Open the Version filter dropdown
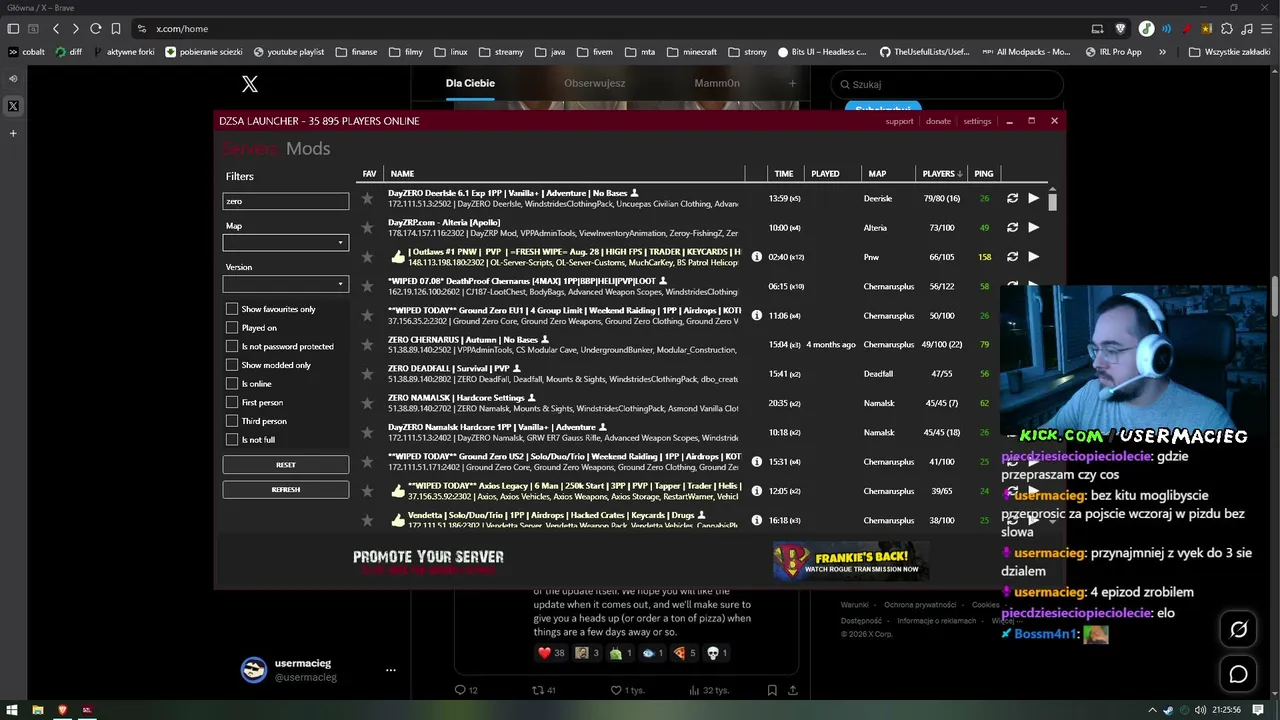The image size is (1280, 720). pos(286,284)
